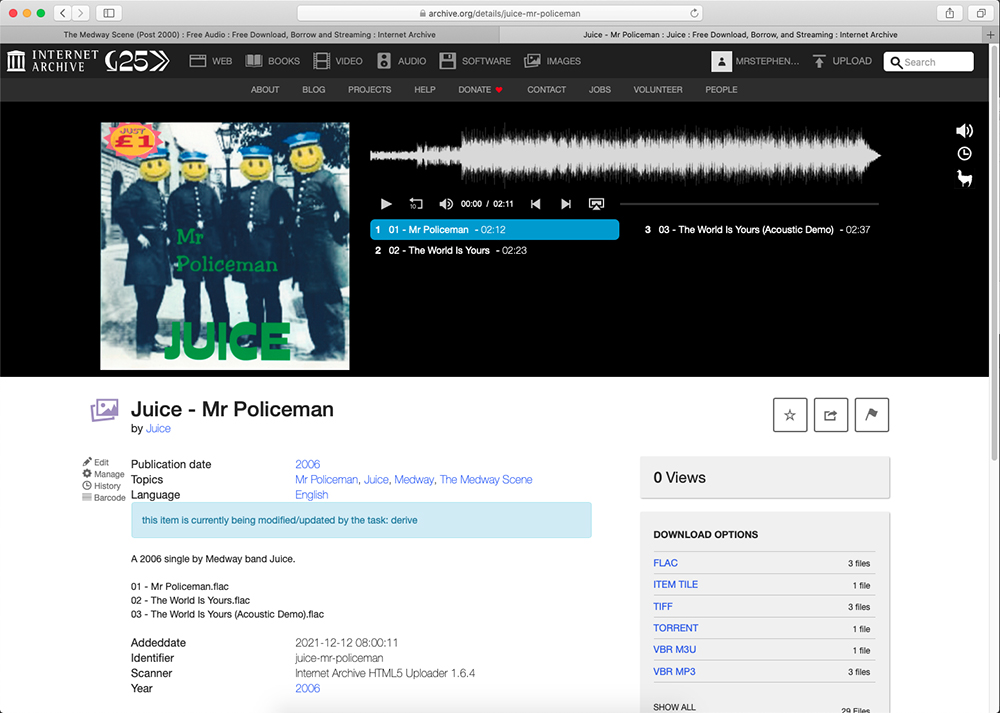The width and height of the screenshot is (1000, 713).
Task: Toggle the speaker icon at right edge
Action: click(964, 131)
